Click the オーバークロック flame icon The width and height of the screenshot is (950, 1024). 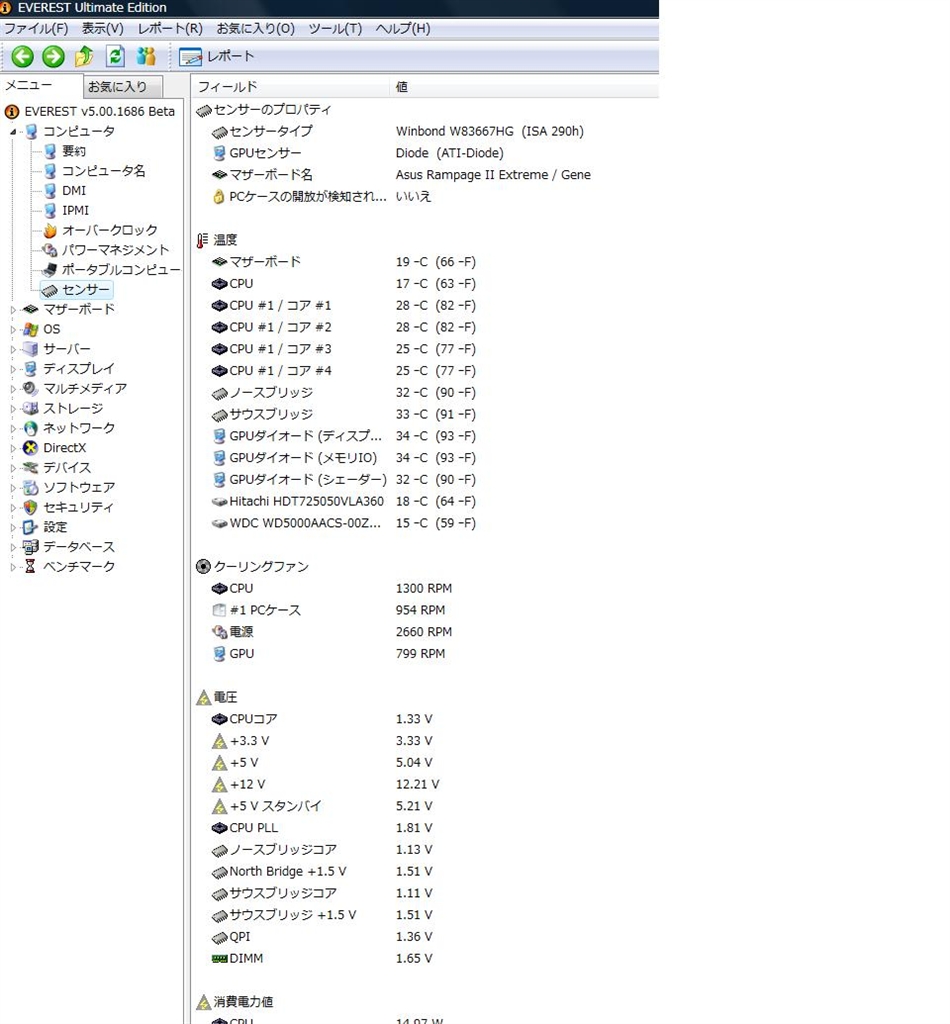tap(50, 231)
